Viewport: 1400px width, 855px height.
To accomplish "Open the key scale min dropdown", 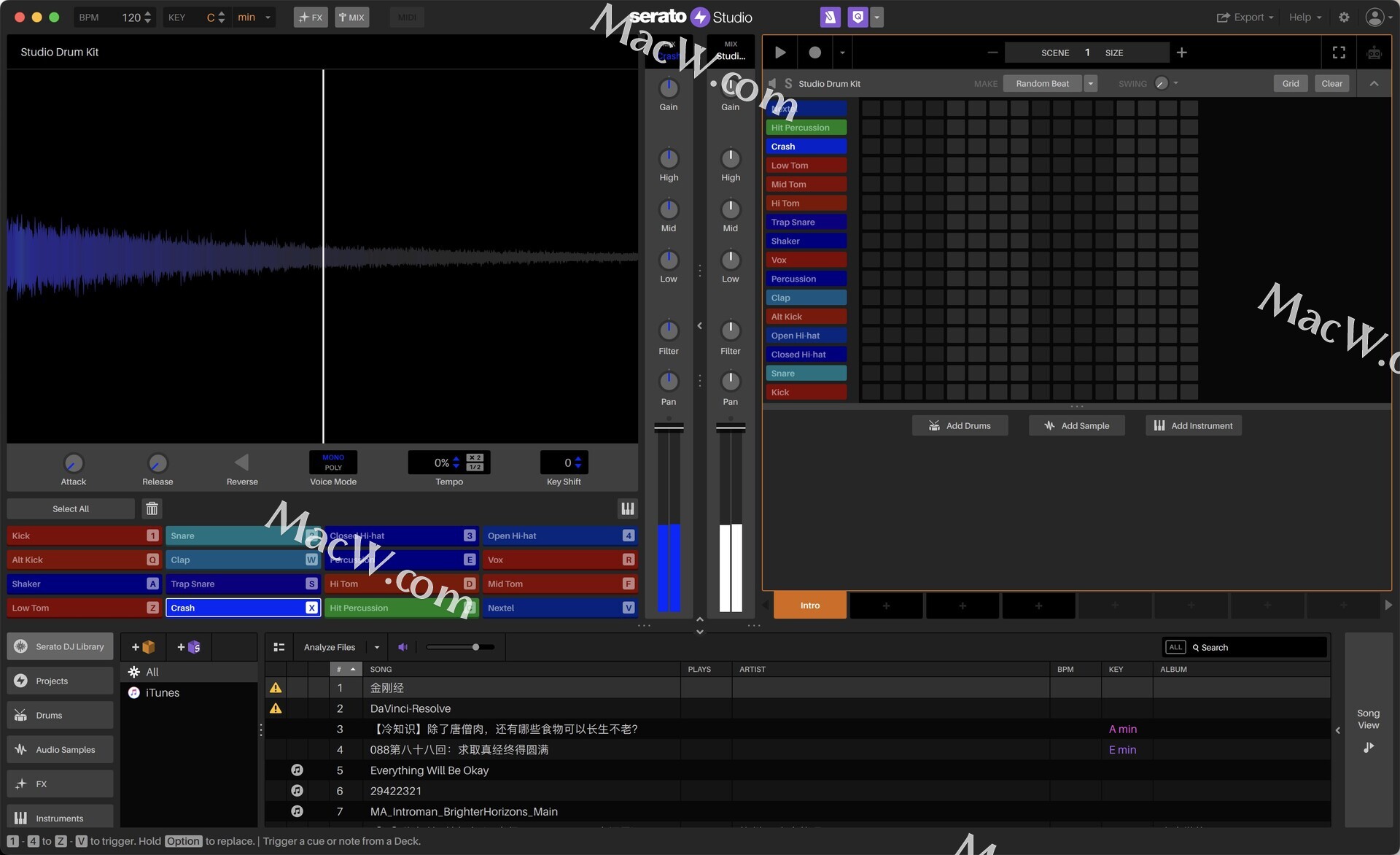I will coord(254,18).
